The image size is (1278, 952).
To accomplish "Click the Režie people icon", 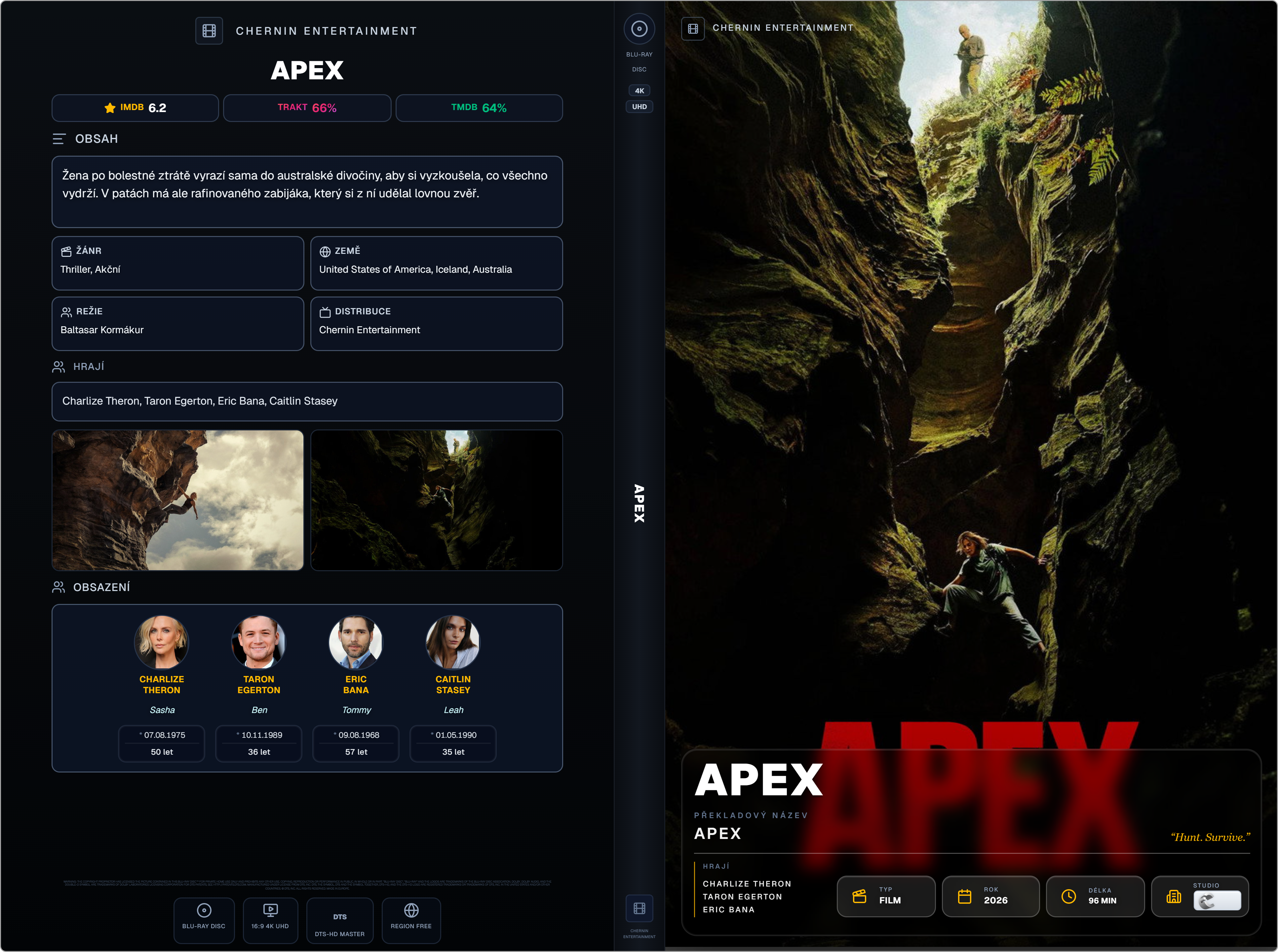I will click(x=66, y=312).
